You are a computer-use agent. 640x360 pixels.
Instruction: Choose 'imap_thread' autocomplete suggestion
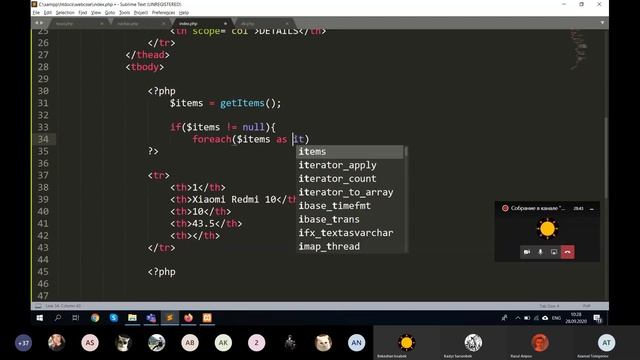(x=350, y=246)
